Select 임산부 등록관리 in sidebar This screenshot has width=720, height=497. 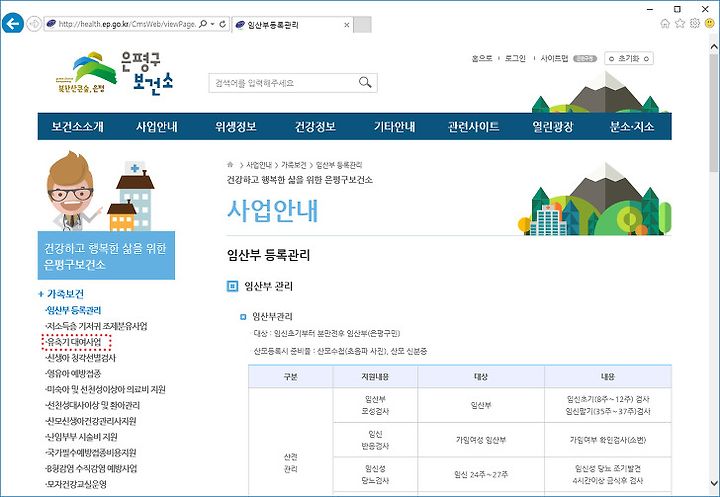[x=73, y=311]
